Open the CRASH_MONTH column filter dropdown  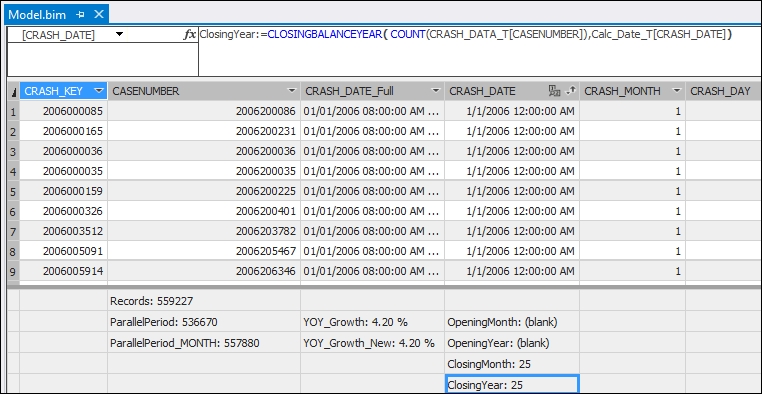click(676, 91)
